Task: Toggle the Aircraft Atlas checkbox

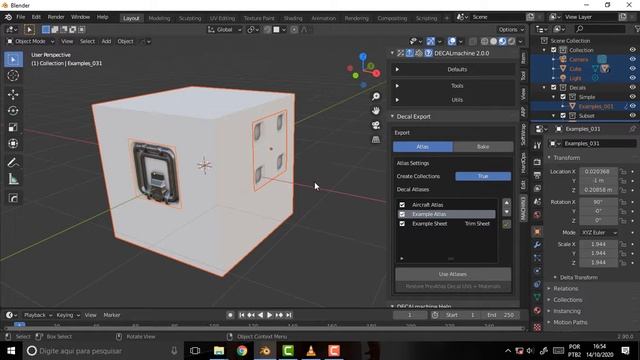Action: click(x=402, y=204)
